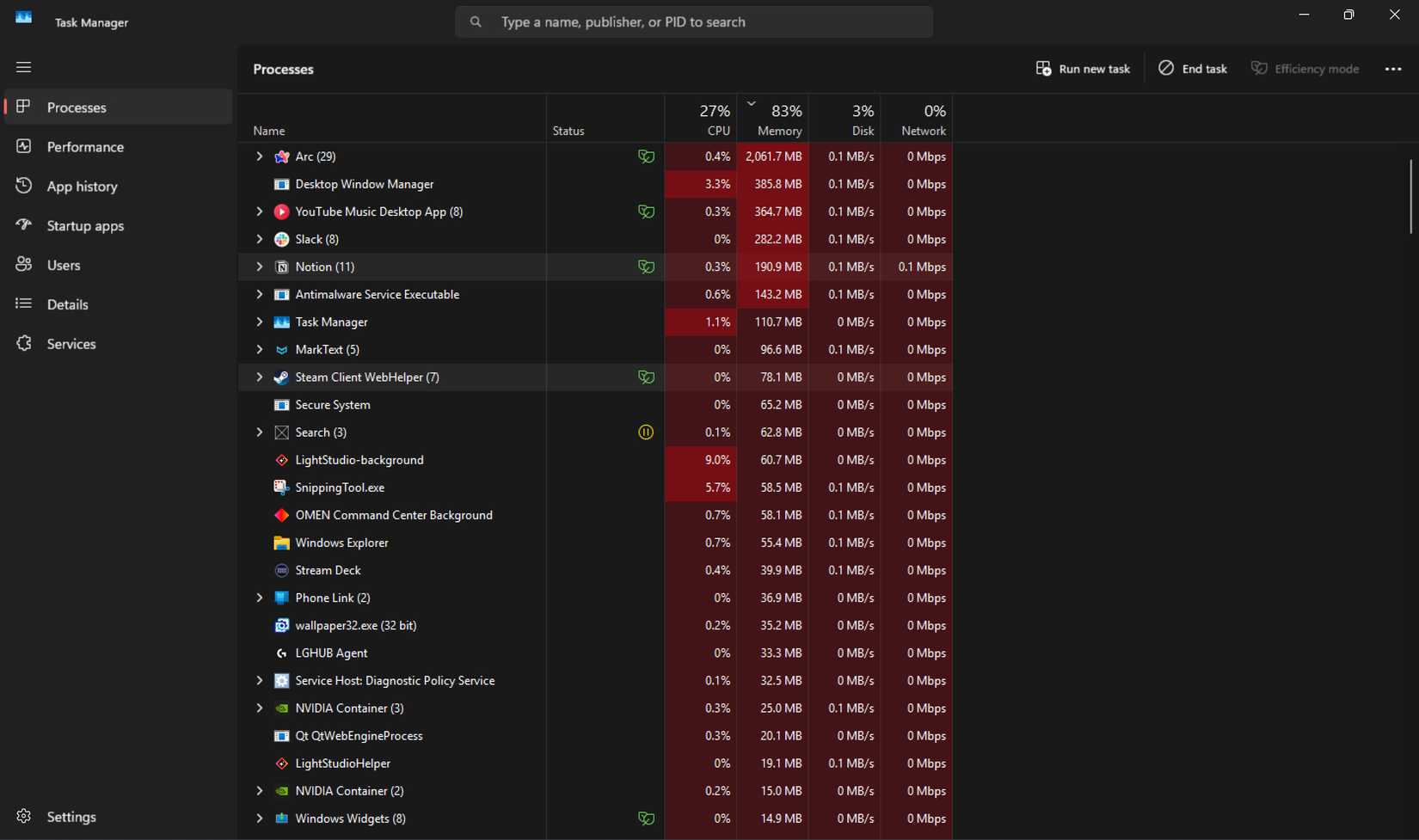
Task: Open the App history section
Action: [x=82, y=186]
